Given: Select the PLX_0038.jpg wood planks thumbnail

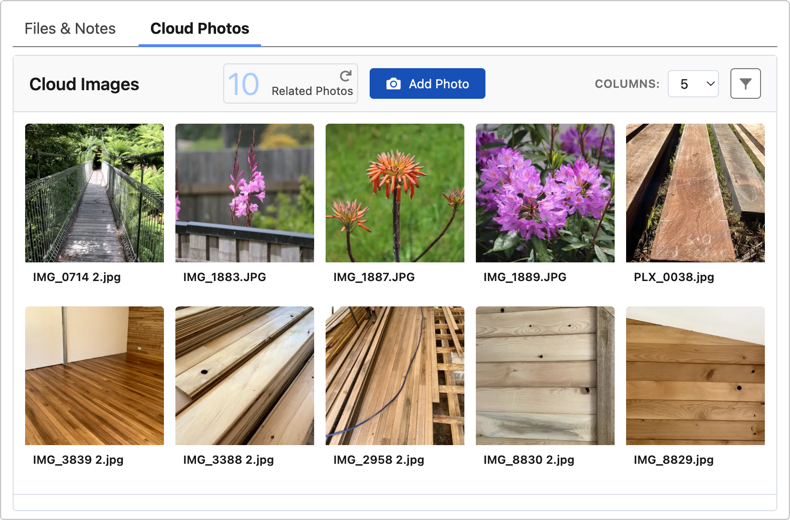Looking at the screenshot, I should pyautogui.click(x=695, y=193).
